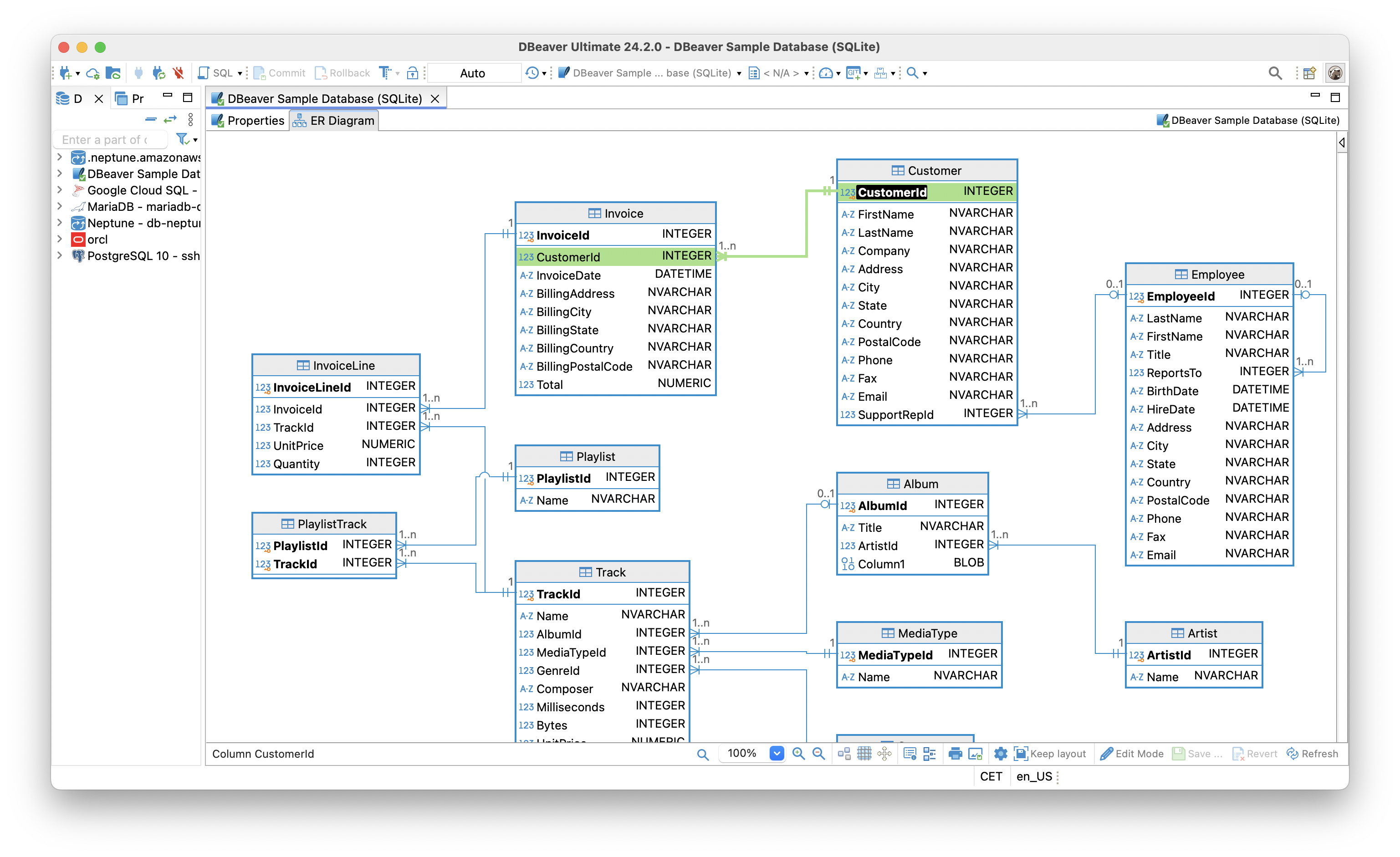Expand the DBeaver Sample Database tree node
This screenshot has height=857, width=1400.
(x=60, y=173)
